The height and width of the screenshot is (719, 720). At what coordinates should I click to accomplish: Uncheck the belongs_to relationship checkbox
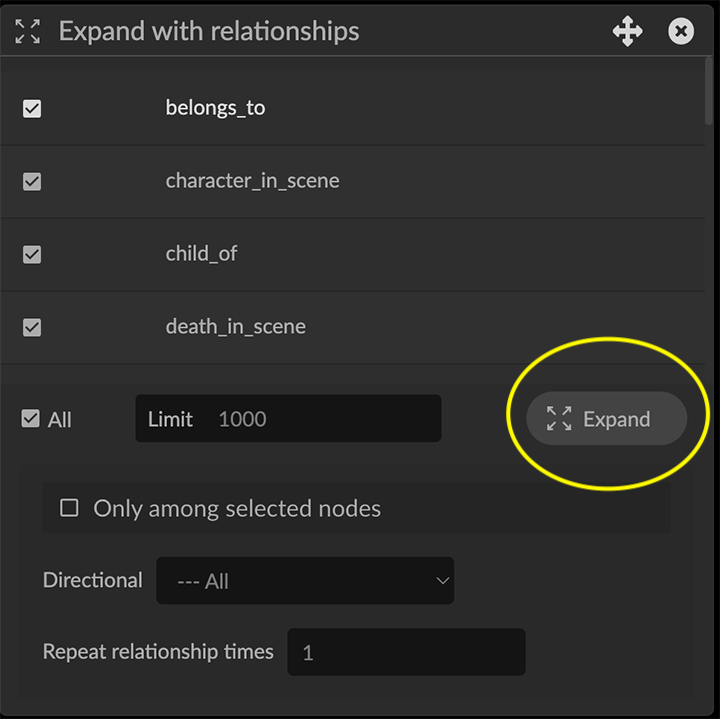click(x=32, y=108)
